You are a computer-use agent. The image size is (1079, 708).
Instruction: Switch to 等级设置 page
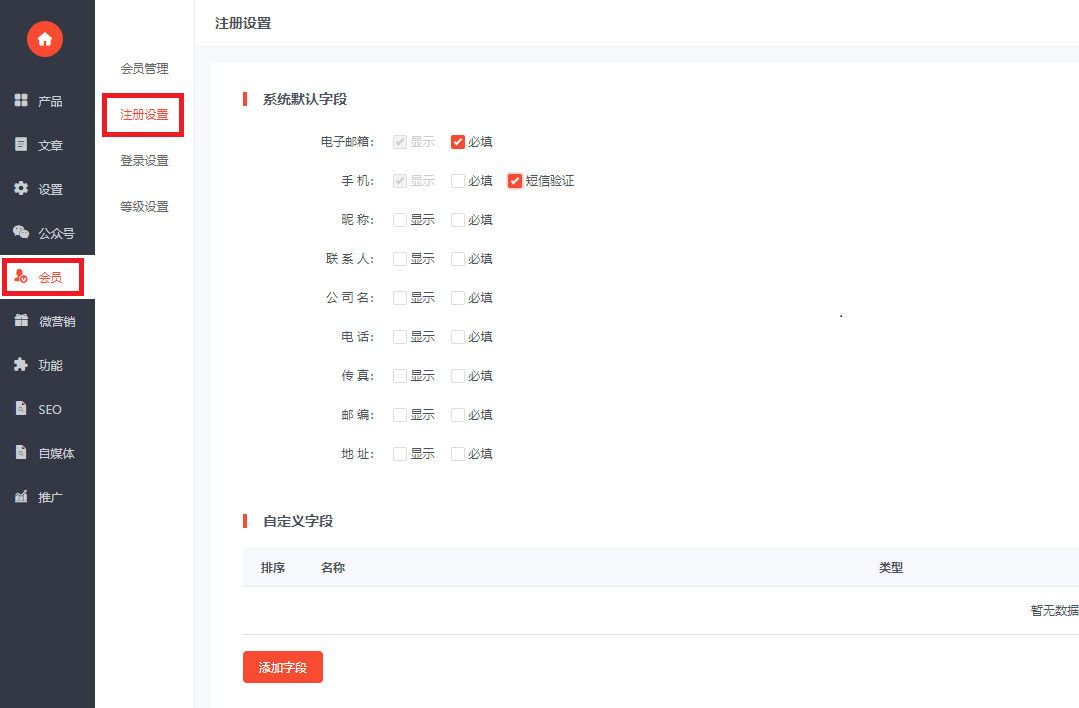tap(145, 207)
